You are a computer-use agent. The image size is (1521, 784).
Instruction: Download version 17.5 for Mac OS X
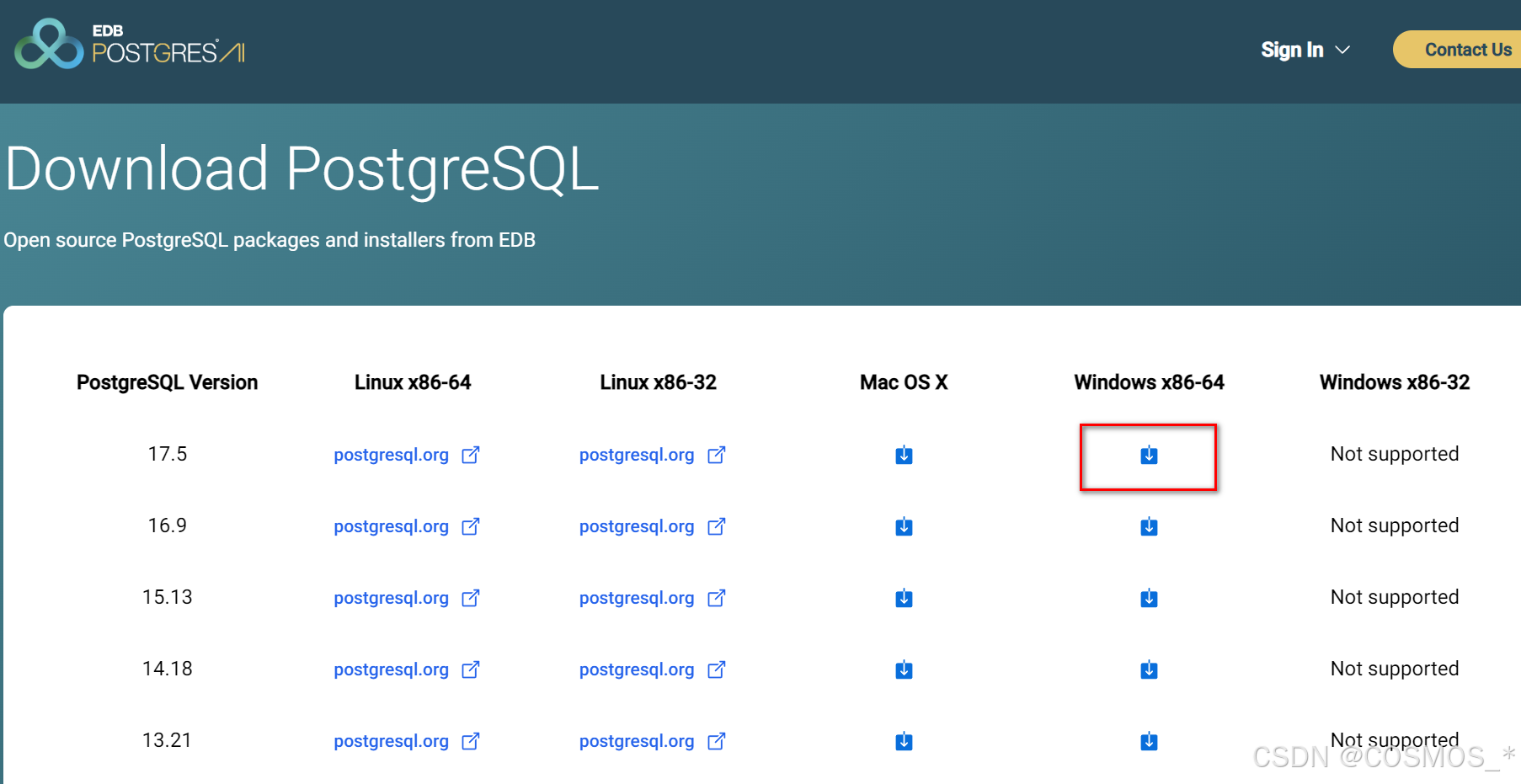pyautogui.click(x=904, y=455)
